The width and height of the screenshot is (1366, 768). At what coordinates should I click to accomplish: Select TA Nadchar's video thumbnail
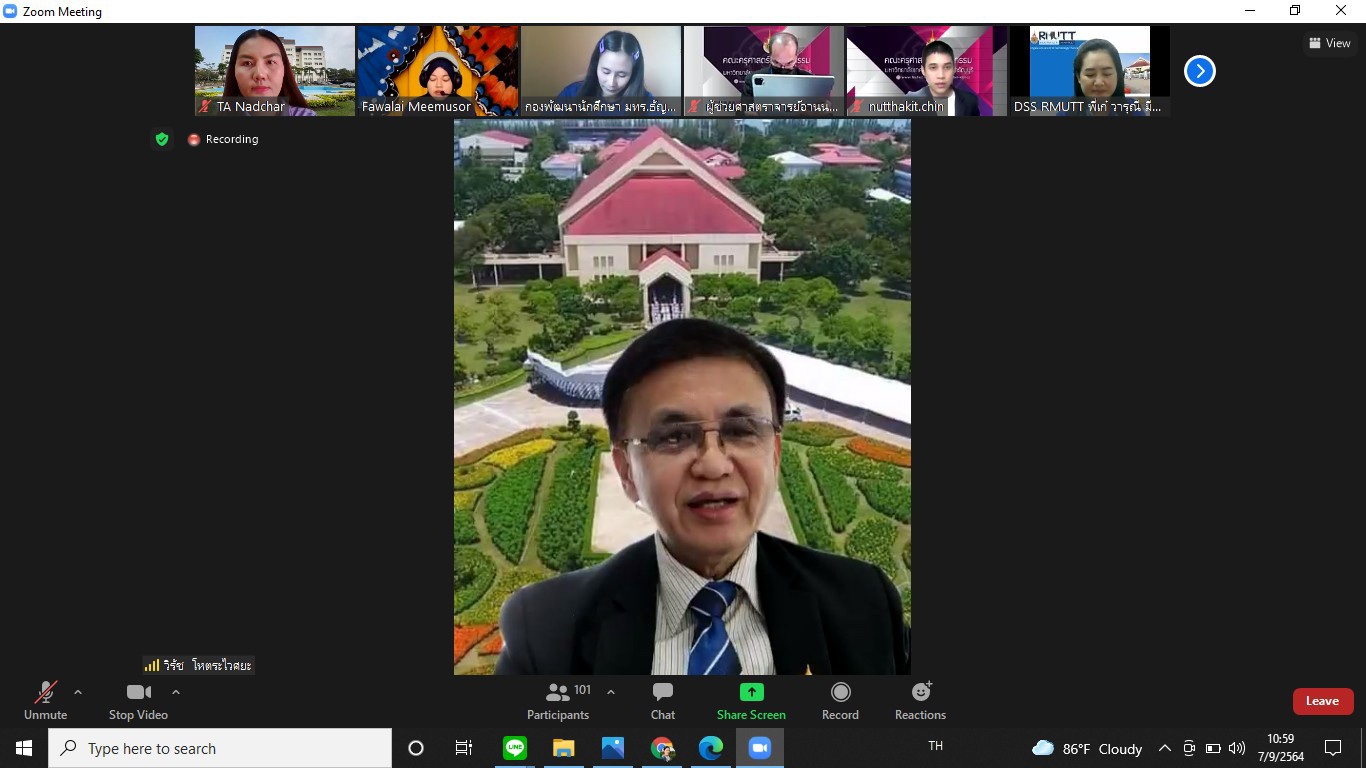pyautogui.click(x=274, y=70)
